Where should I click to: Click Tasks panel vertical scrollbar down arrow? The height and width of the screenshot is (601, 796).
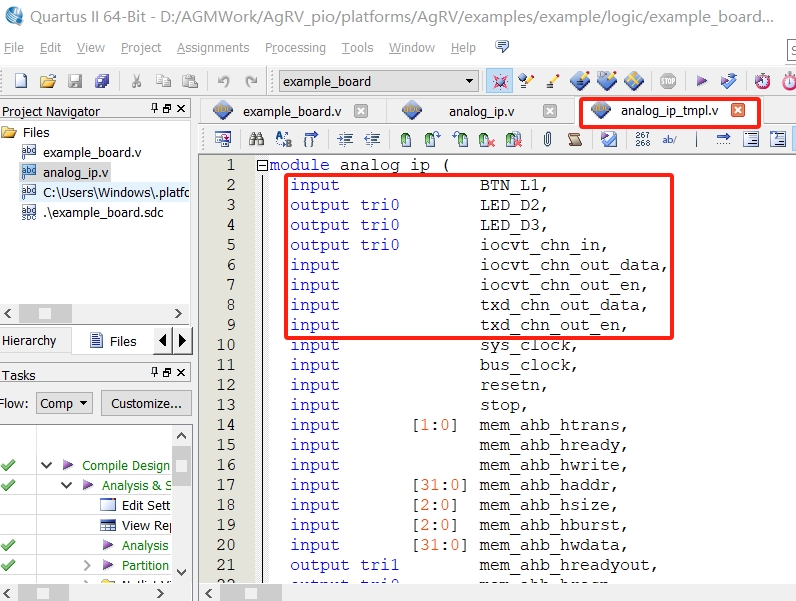181,572
